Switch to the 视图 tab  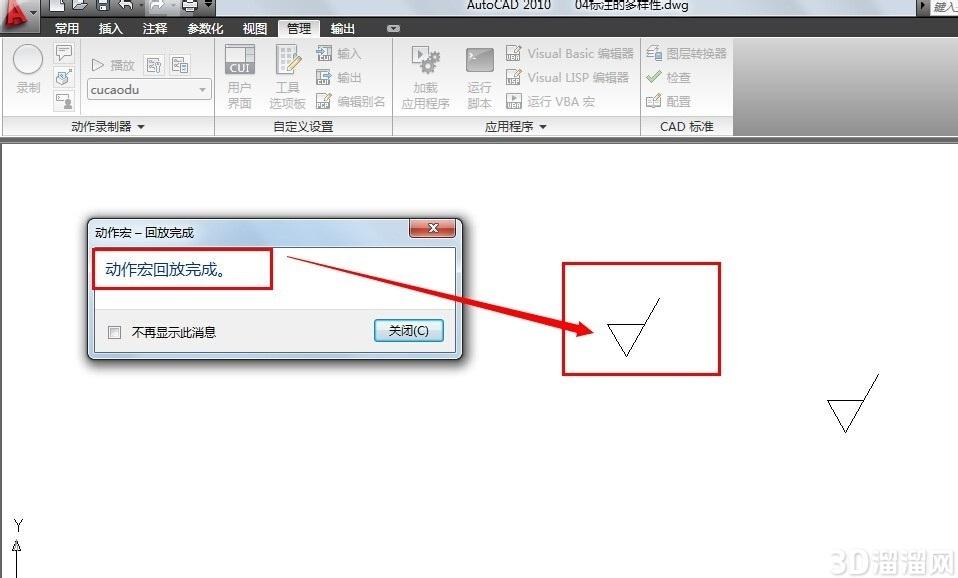(255, 29)
